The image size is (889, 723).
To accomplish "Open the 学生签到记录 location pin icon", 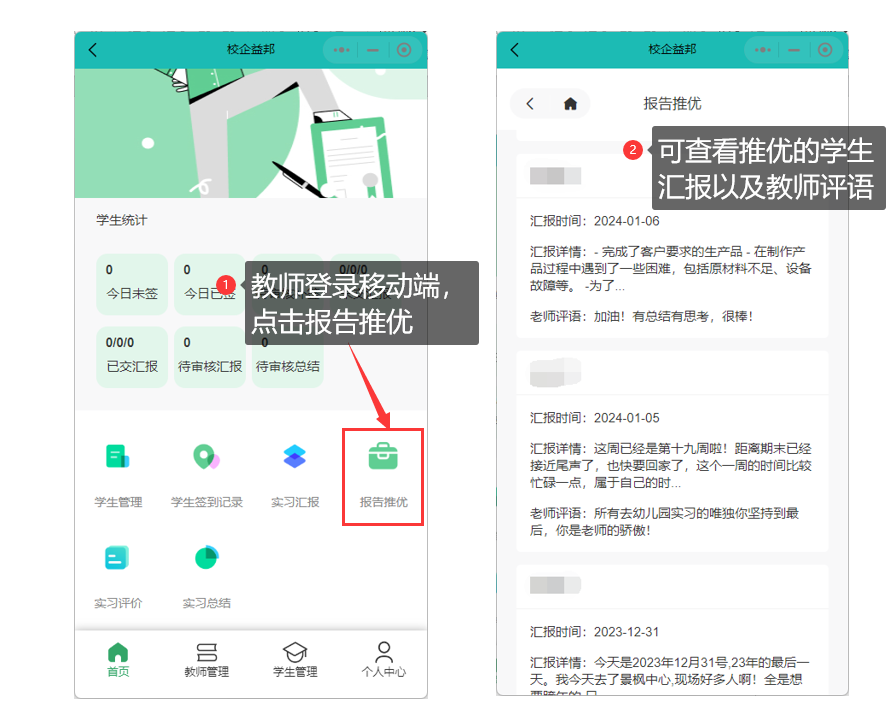I will pos(206,458).
